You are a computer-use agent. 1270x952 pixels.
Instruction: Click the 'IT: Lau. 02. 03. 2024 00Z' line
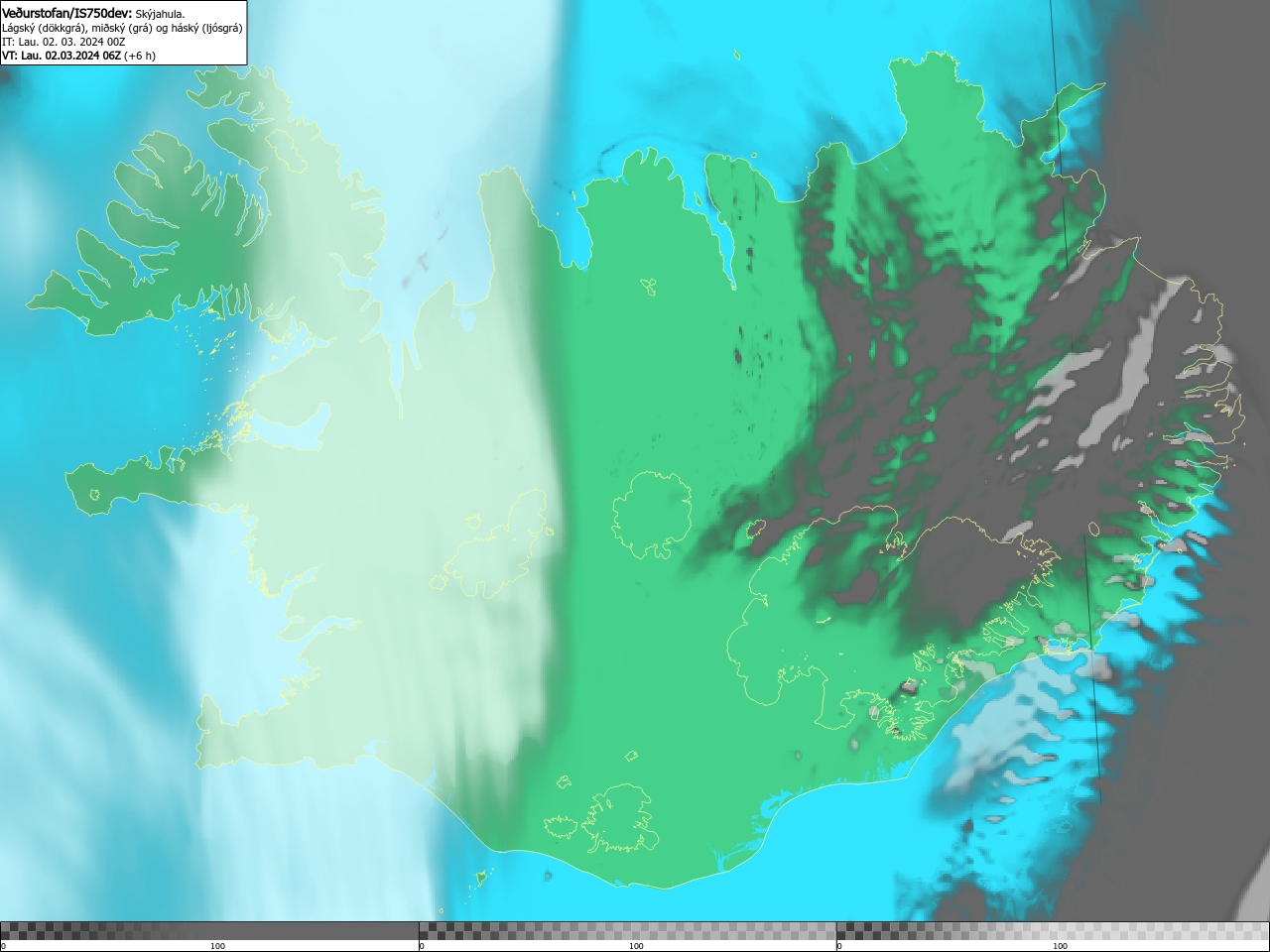pos(63,42)
